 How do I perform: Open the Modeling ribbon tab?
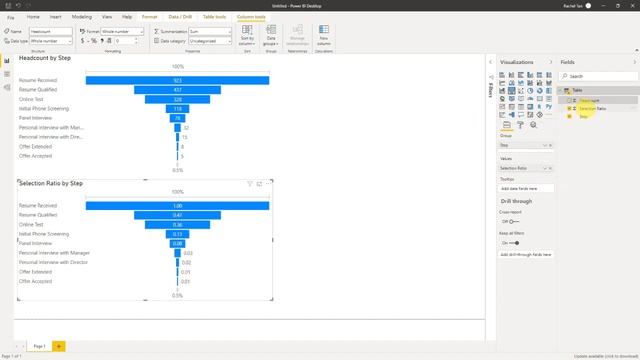(82, 17)
